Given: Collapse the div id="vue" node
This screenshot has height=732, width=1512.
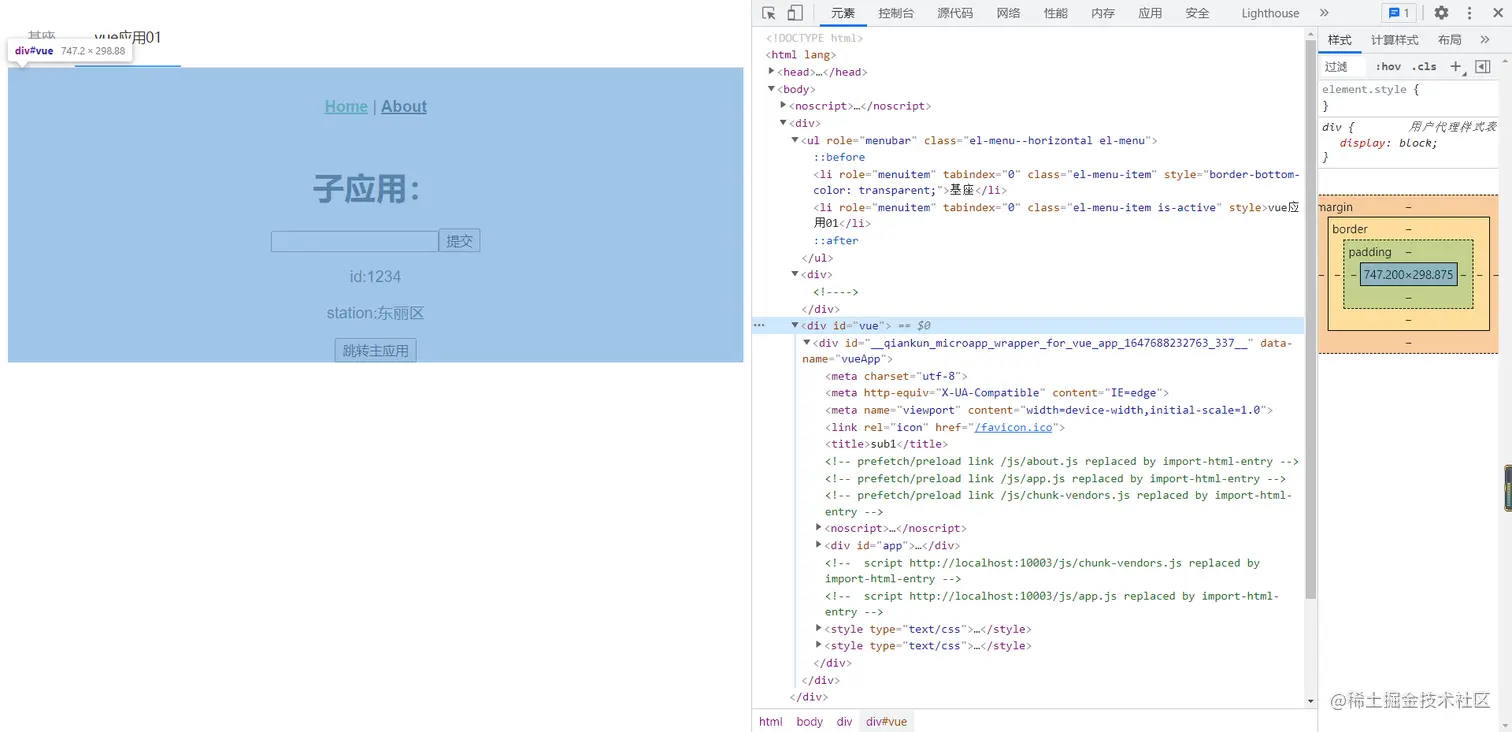Looking at the screenshot, I should tap(796, 325).
